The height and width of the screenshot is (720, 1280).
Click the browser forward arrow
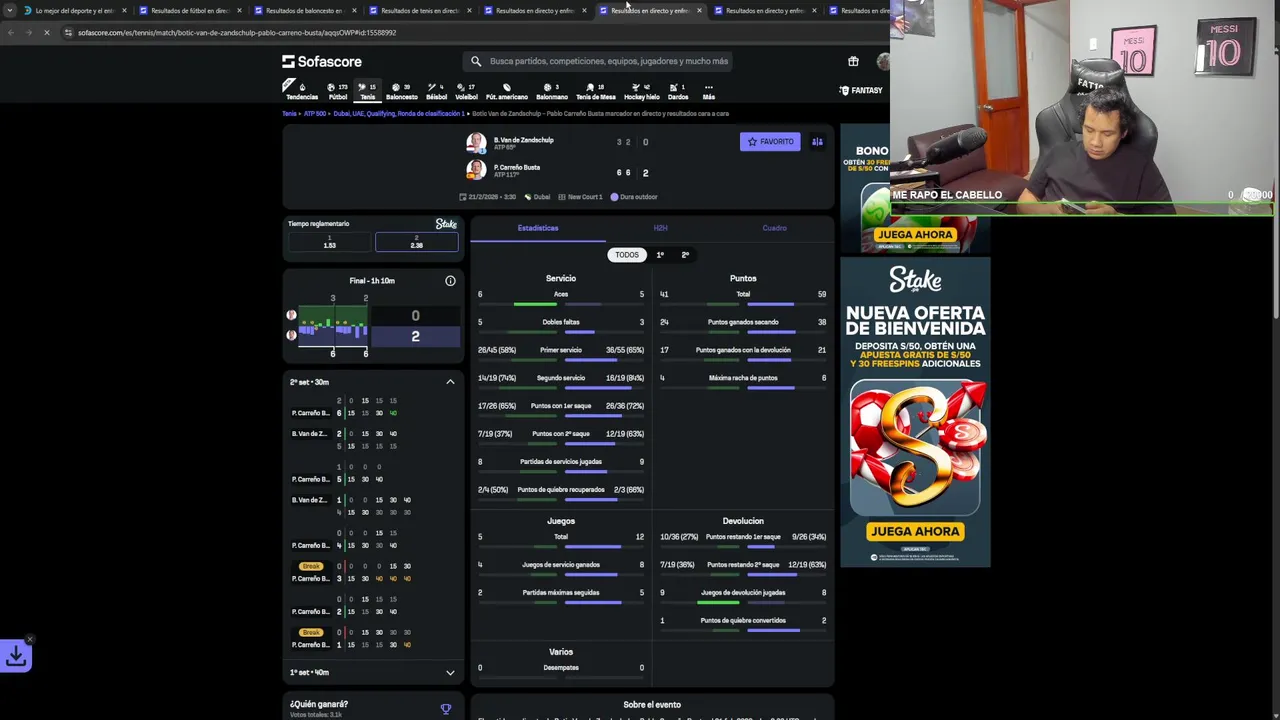28,33
